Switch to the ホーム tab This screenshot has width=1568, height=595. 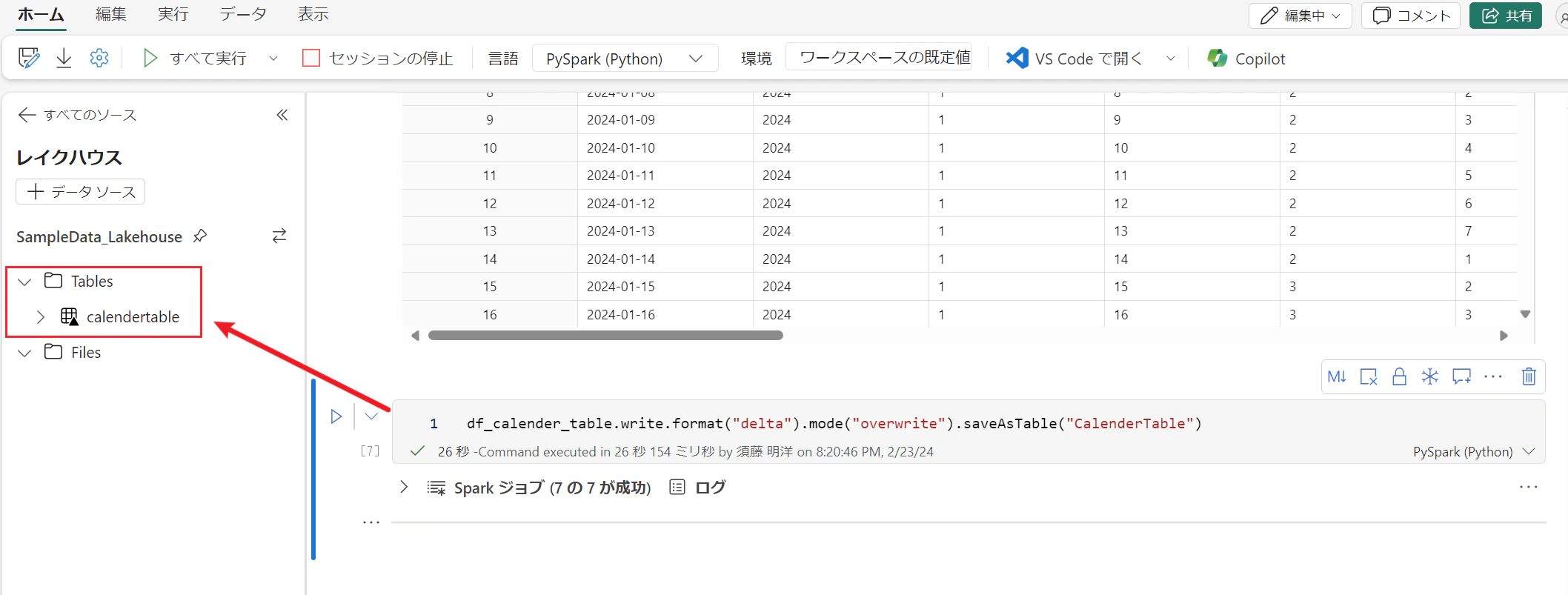41,14
